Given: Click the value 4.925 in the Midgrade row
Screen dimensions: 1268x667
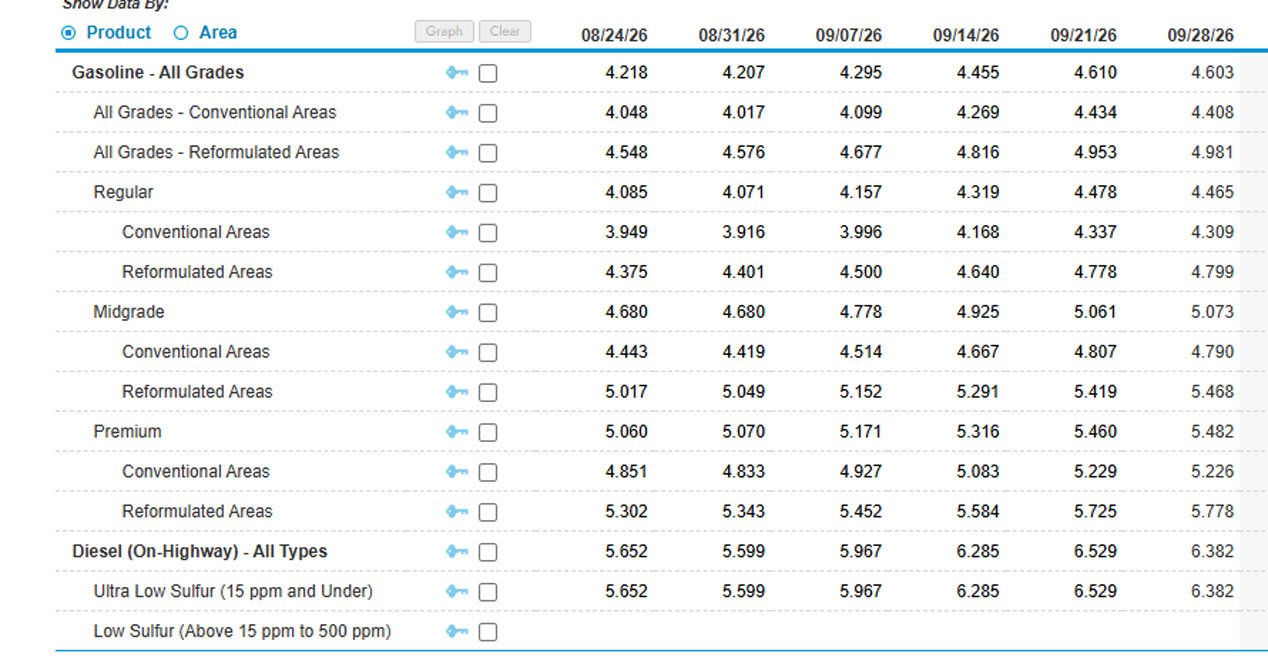Looking at the screenshot, I should [x=978, y=312].
